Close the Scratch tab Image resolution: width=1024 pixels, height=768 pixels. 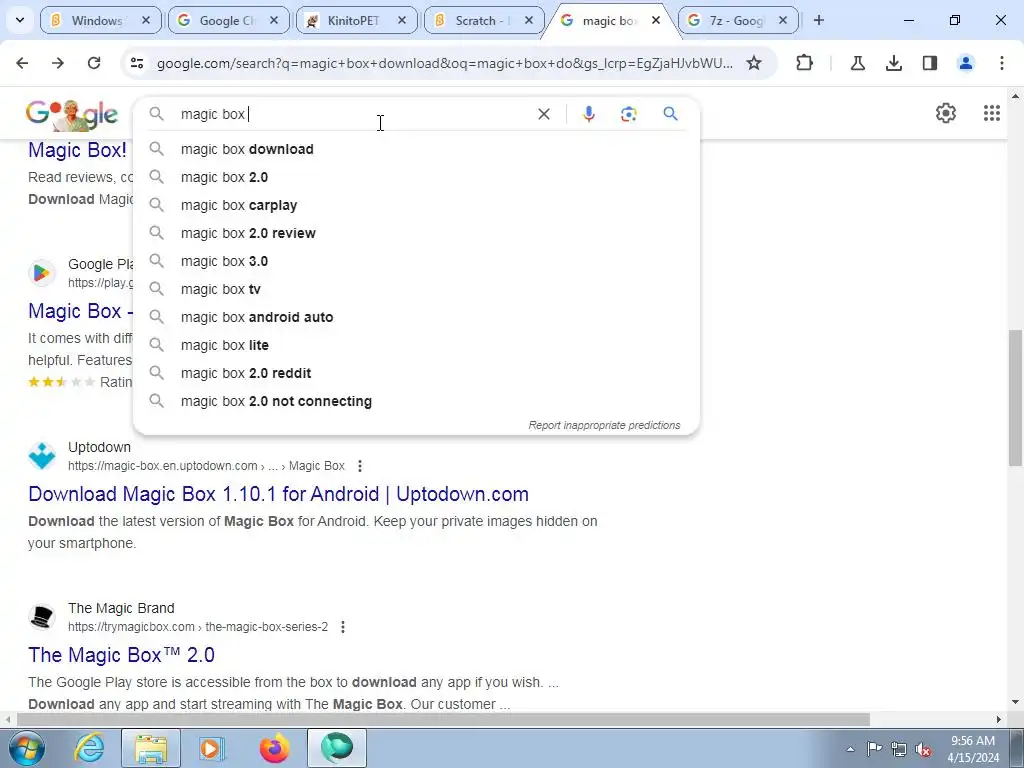(530, 20)
